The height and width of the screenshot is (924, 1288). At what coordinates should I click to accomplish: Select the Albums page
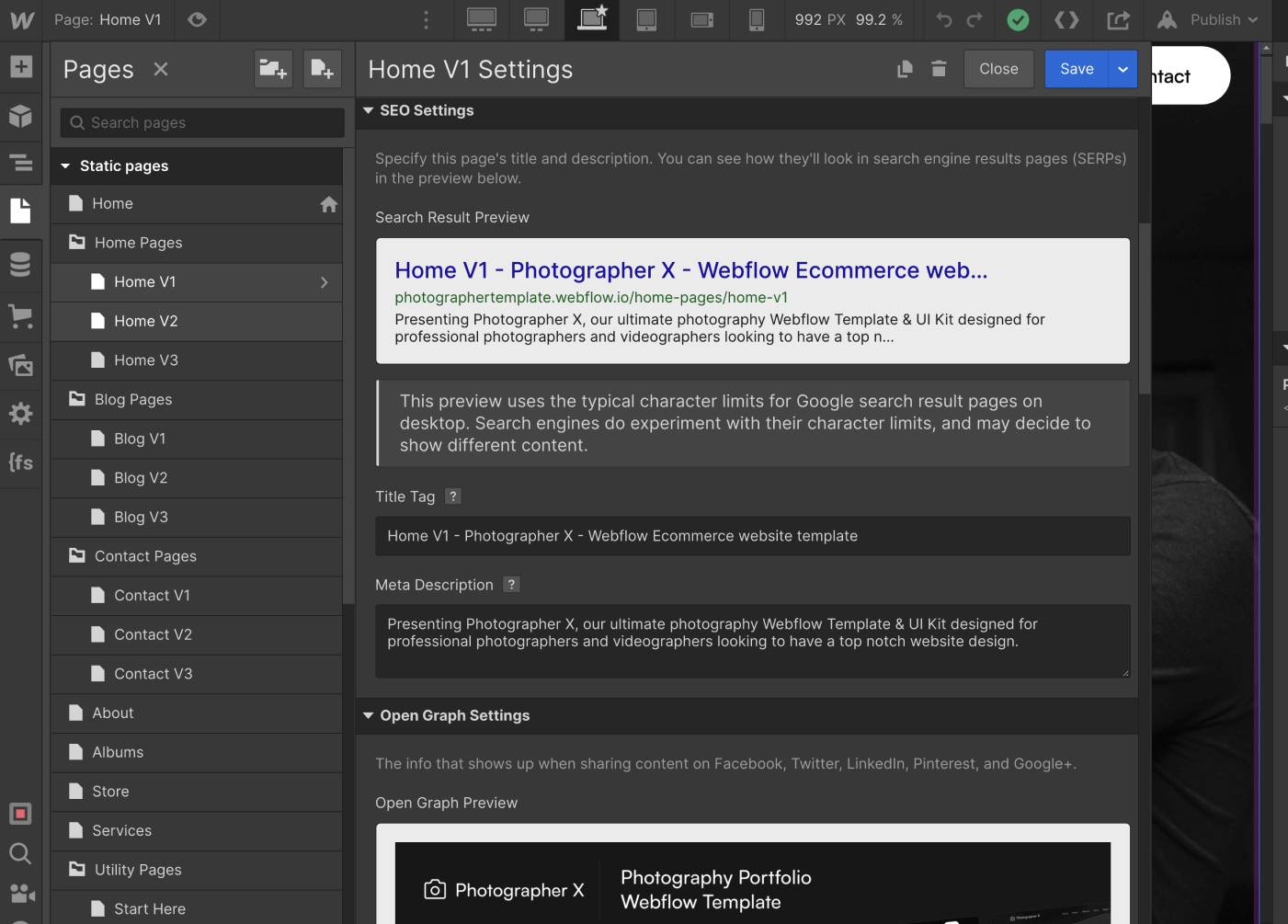pyautogui.click(x=197, y=752)
